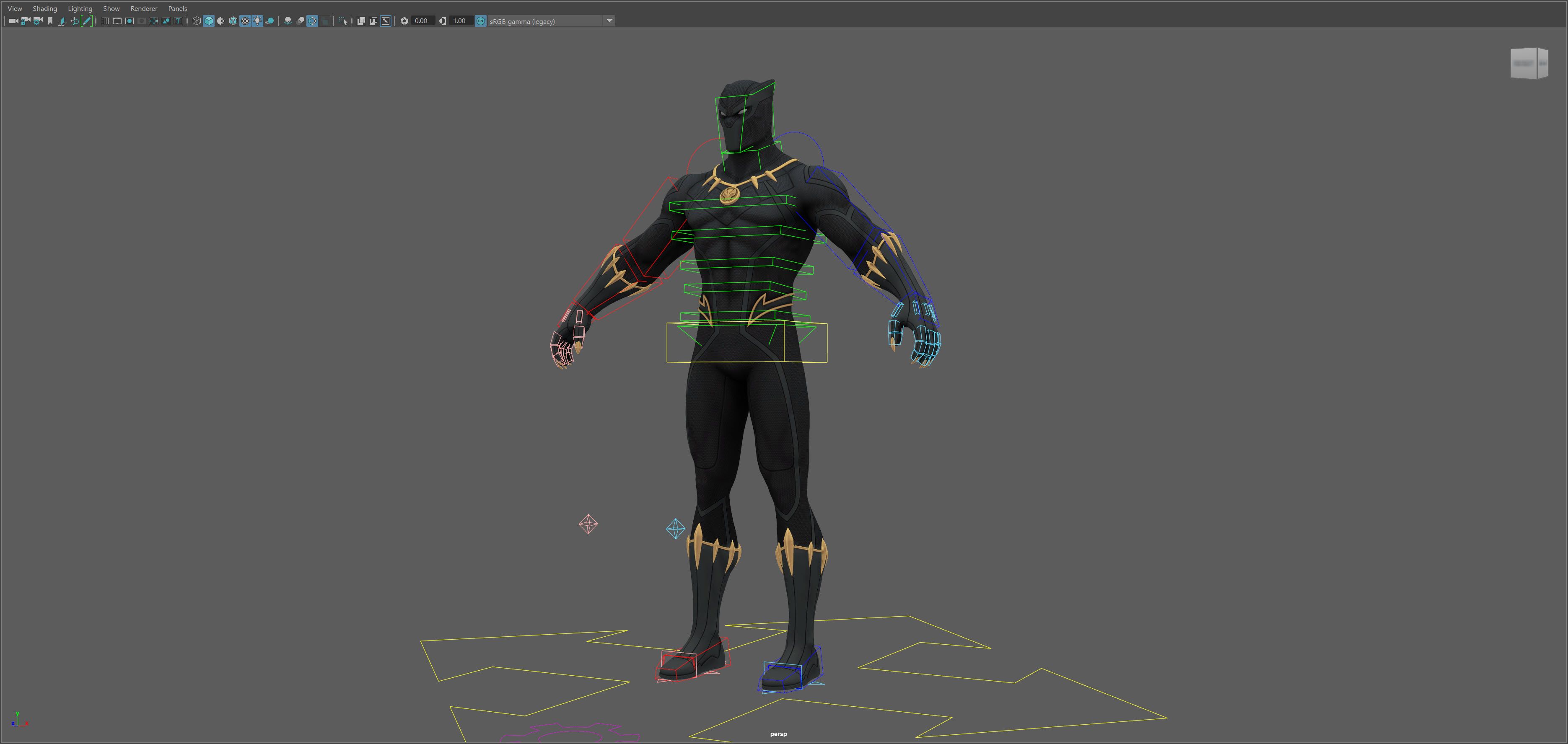Image resolution: width=1568 pixels, height=744 pixels.
Task: Click the Safe Action icon
Action: tap(166, 21)
